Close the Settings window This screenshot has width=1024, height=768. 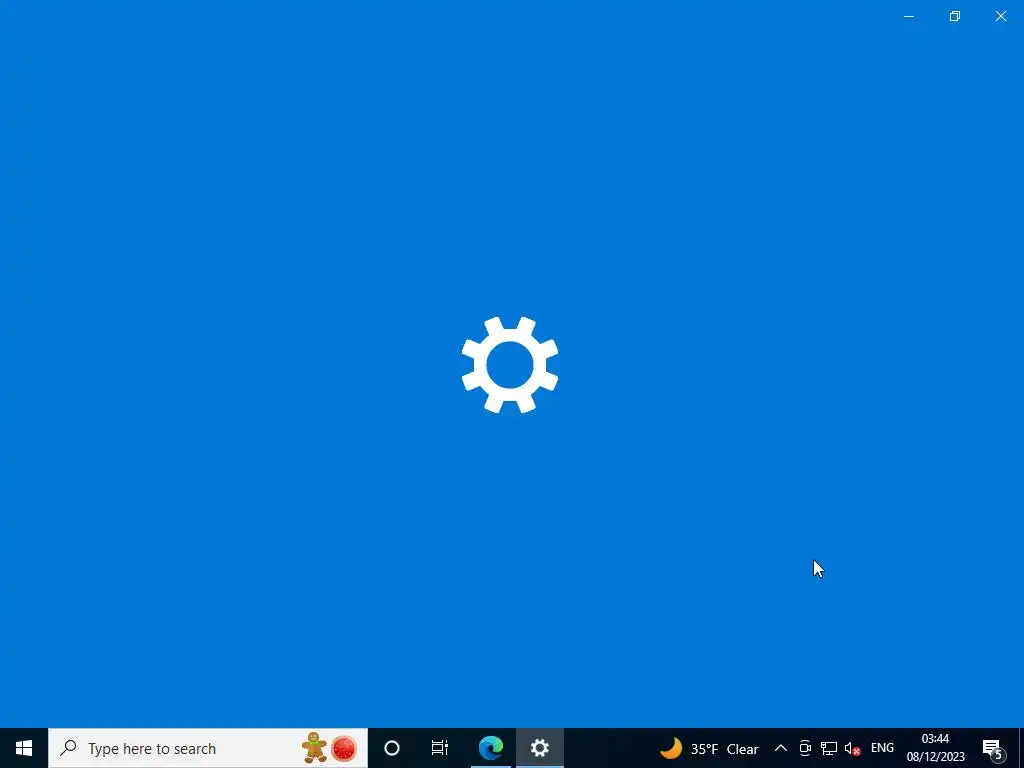(1000, 16)
